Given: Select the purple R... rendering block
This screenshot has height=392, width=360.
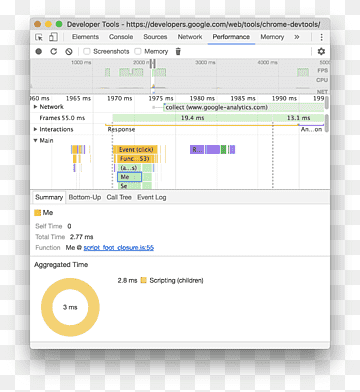Looking at the screenshot, I should [197, 150].
